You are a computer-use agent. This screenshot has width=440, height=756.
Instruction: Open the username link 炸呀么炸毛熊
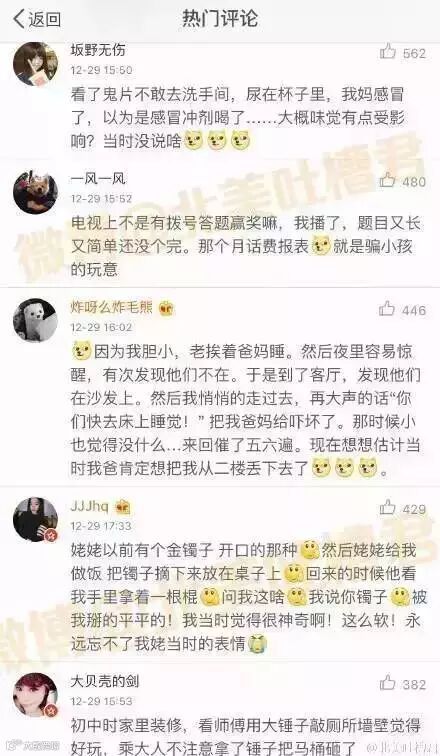[111, 307]
